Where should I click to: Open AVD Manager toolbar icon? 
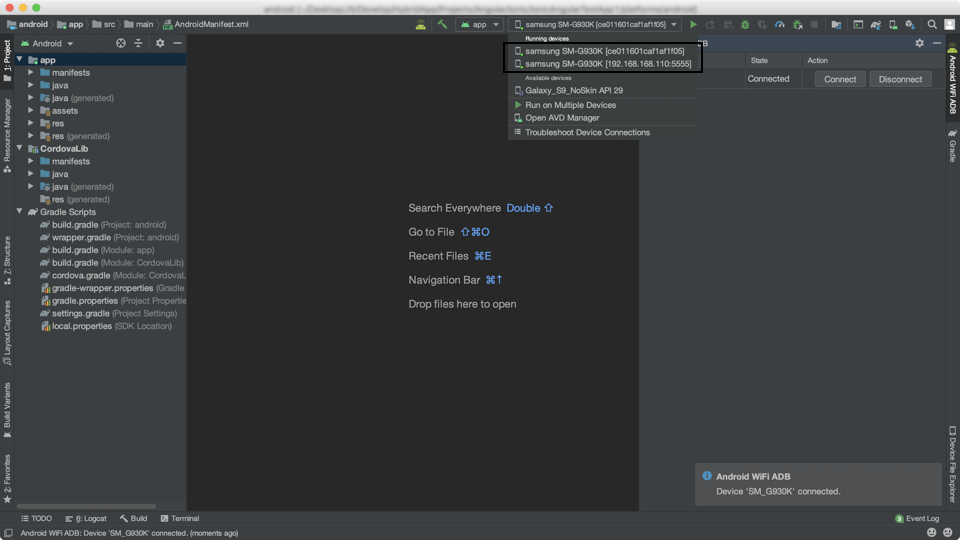(x=893, y=24)
